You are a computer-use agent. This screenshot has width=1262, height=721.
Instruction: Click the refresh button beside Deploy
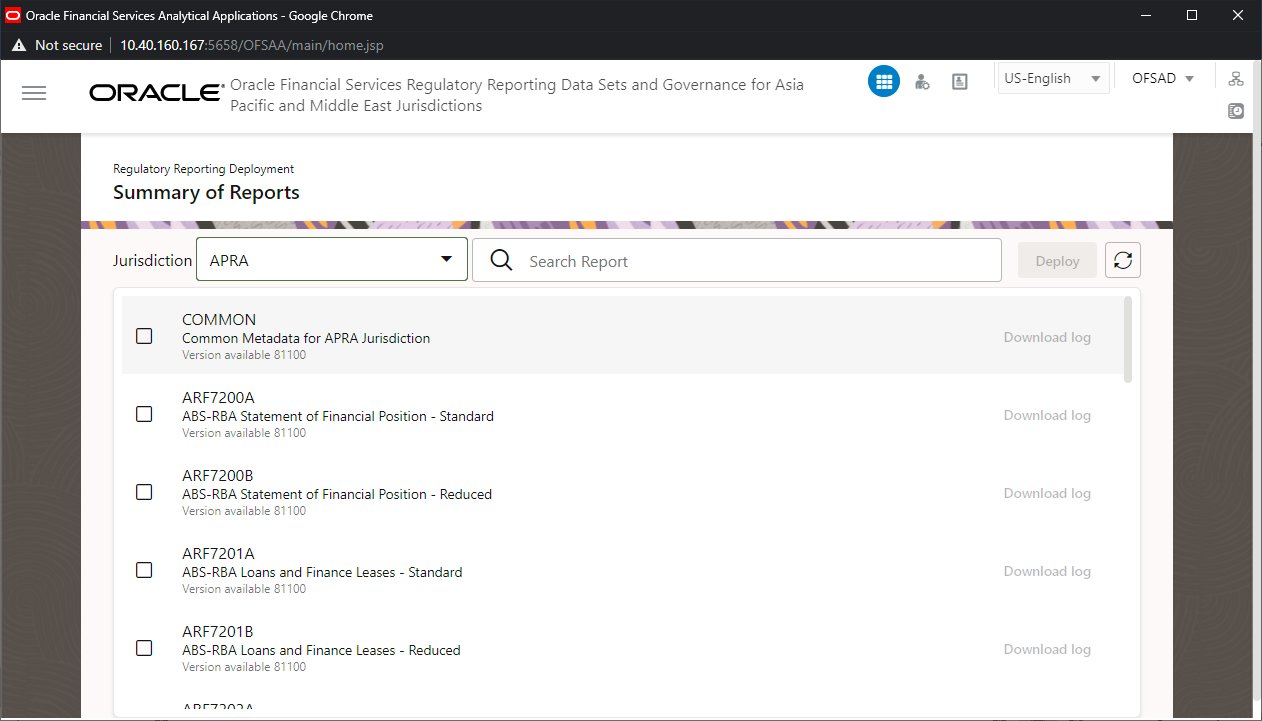pos(1123,261)
